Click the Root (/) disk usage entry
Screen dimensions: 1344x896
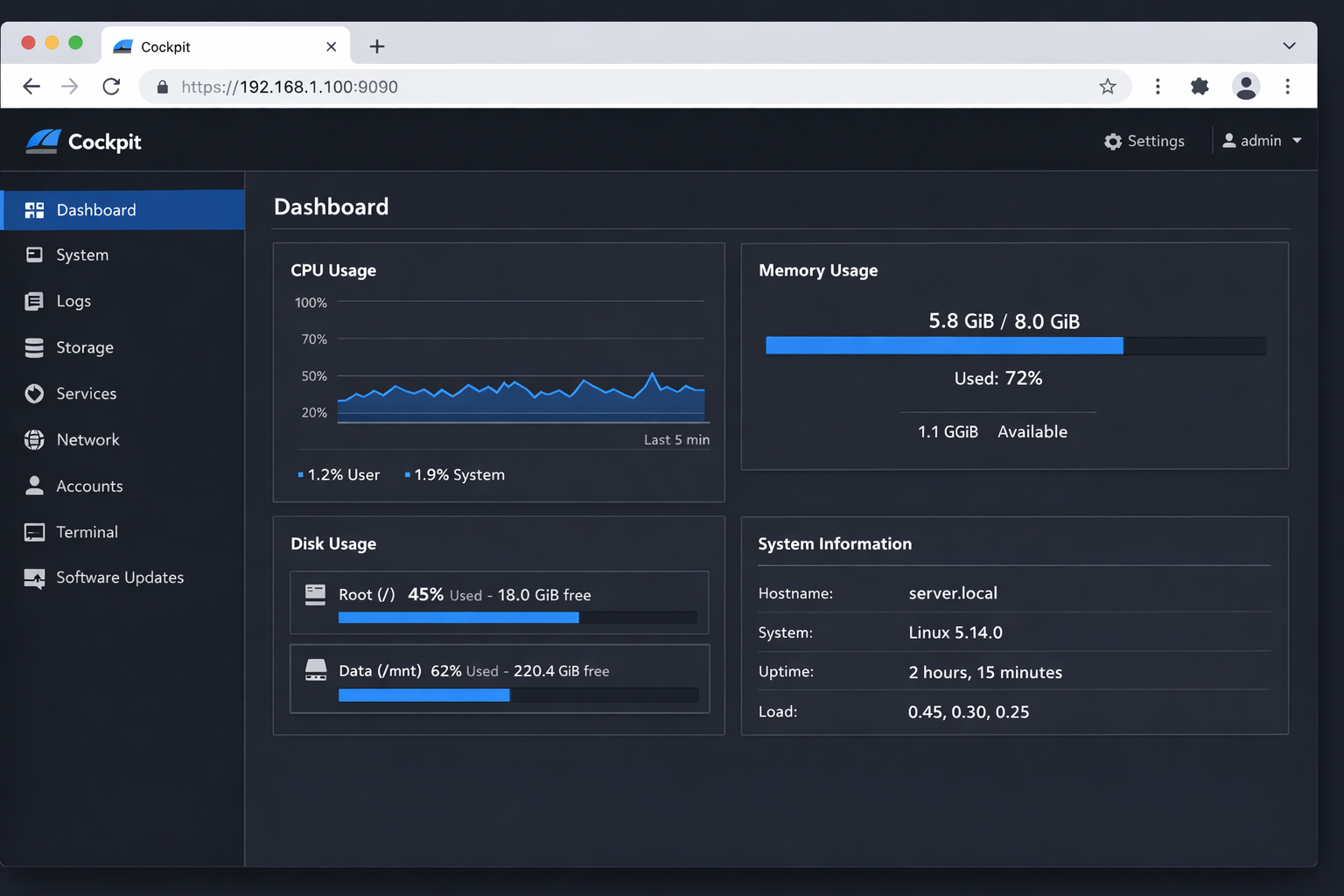tap(499, 602)
